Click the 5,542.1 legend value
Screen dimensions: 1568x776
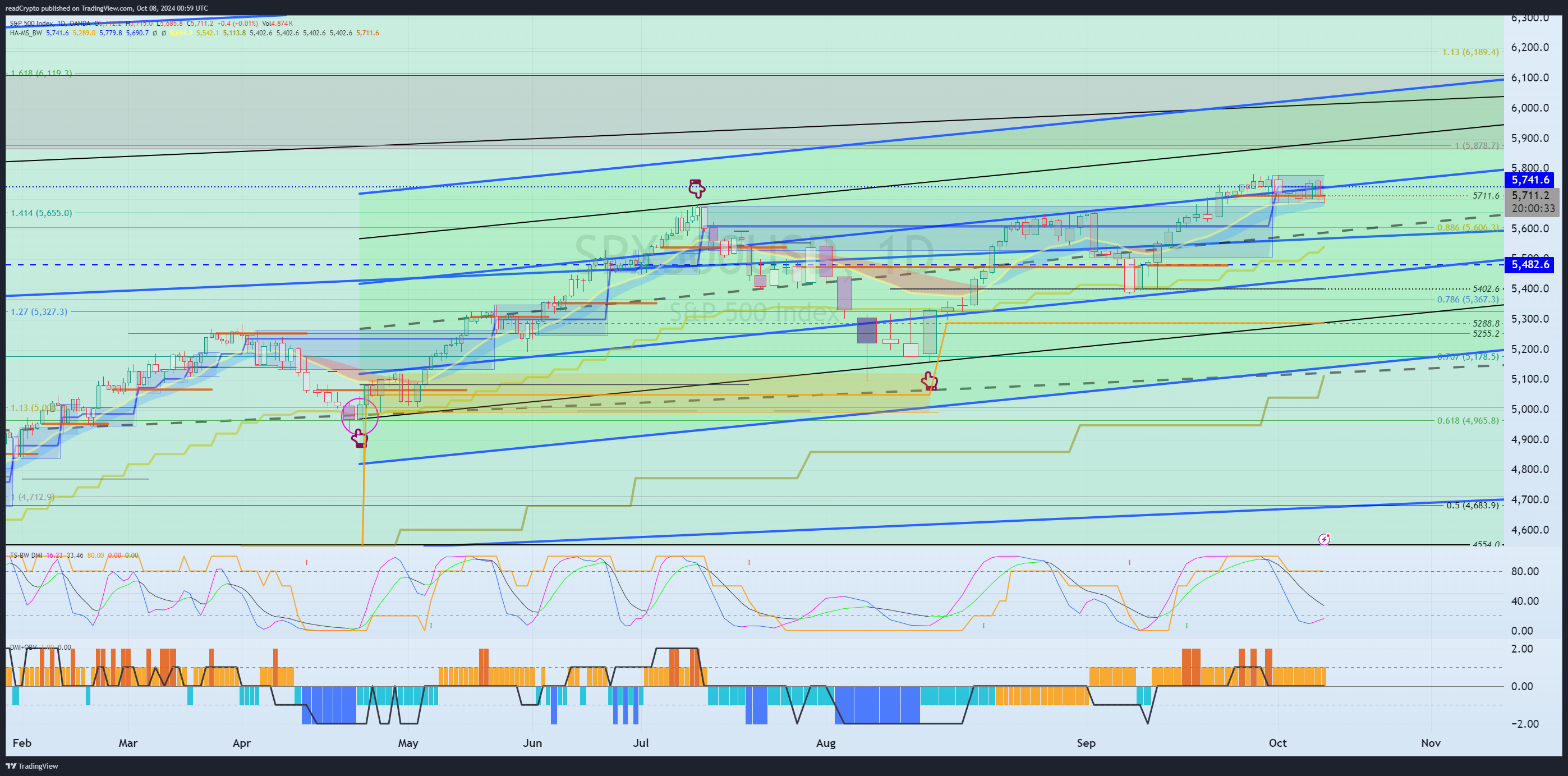click(208, 33)
